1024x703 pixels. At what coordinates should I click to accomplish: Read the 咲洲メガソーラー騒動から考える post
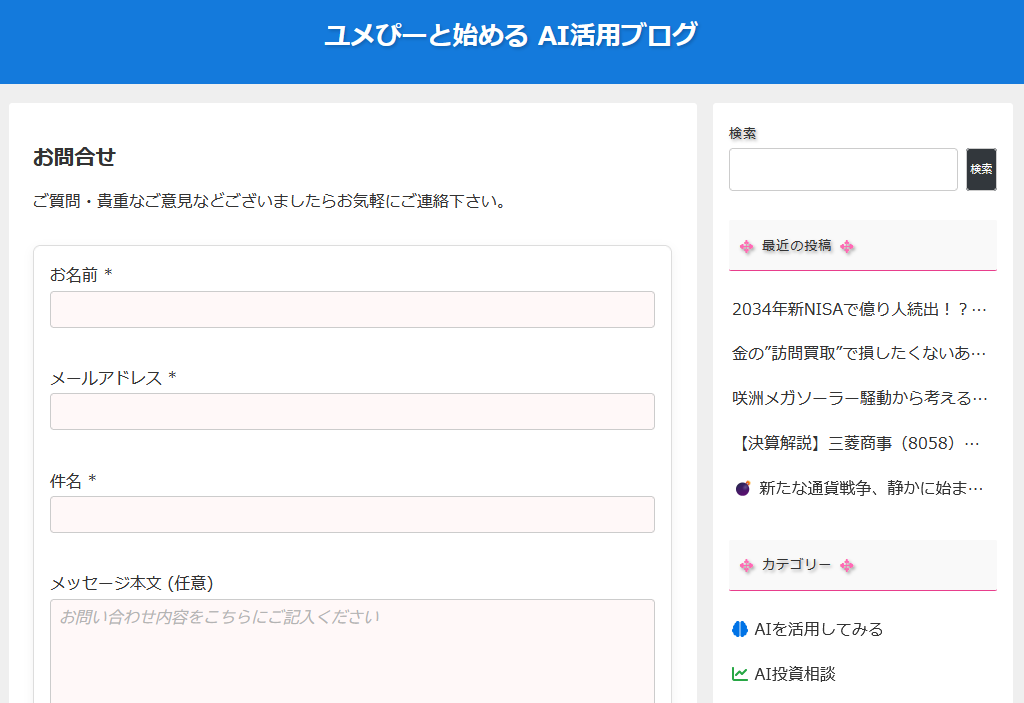859,398
